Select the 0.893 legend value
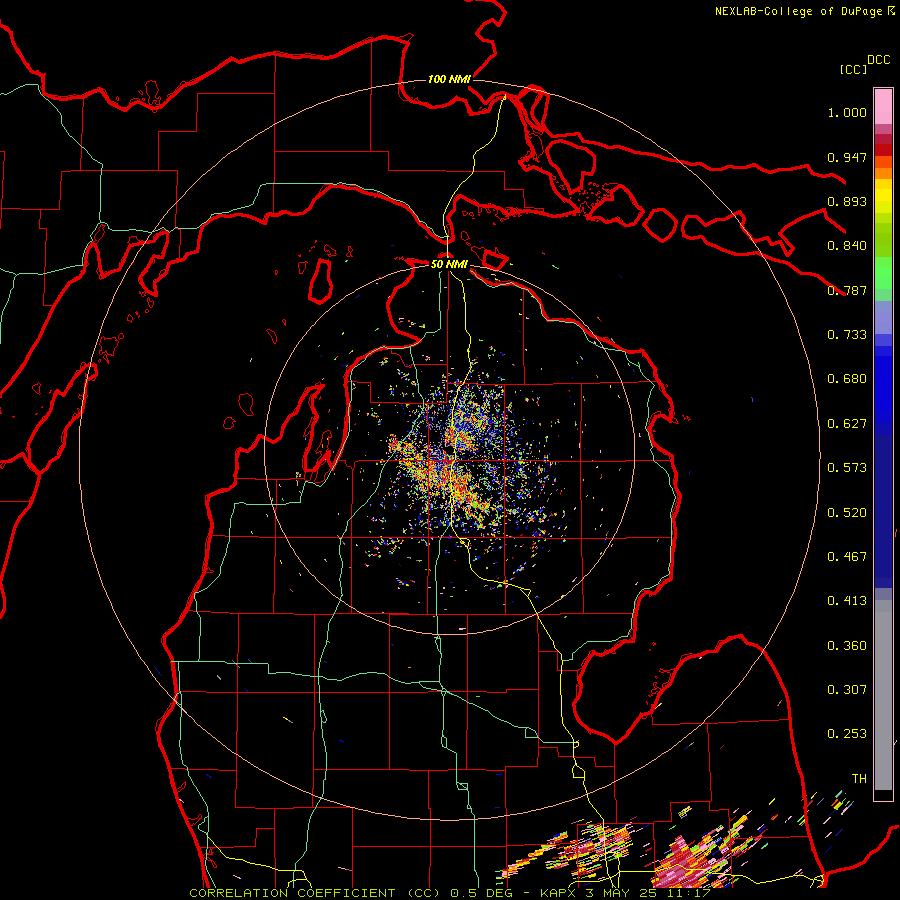This screenshot has height=900, width=900. click(847, 201)
